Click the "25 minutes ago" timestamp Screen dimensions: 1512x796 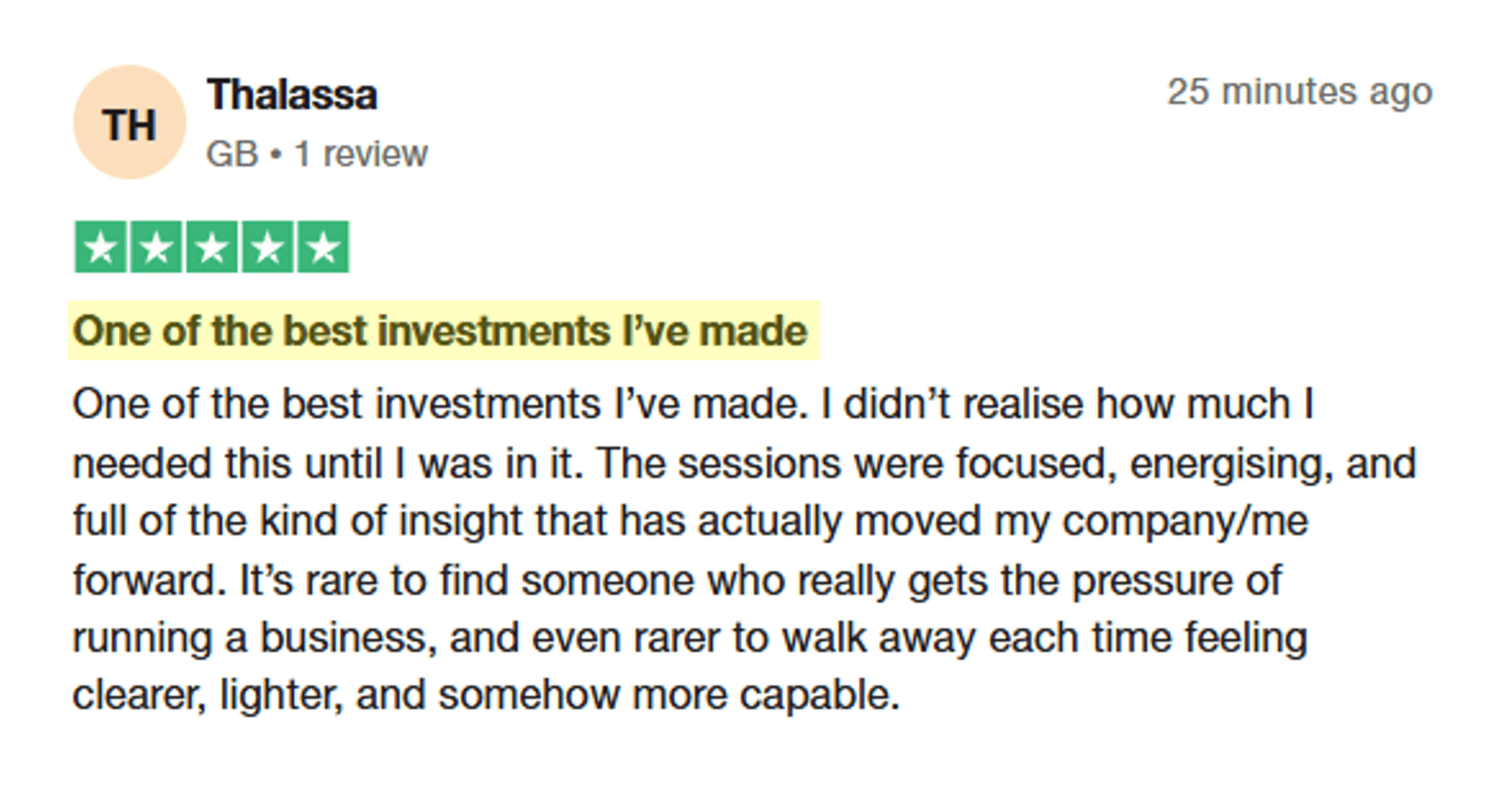coord(1299,93)
